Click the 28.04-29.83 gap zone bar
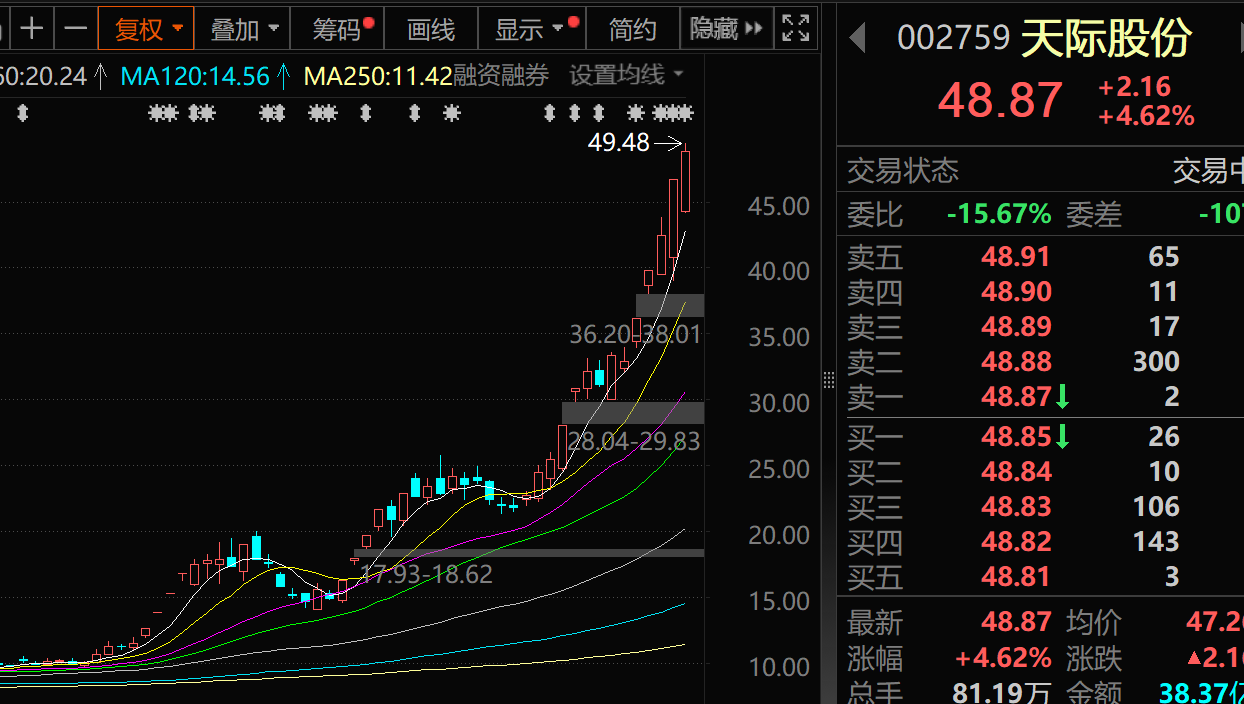The image size is (1244, 704). pyautogui.click(x=633, y=412)
